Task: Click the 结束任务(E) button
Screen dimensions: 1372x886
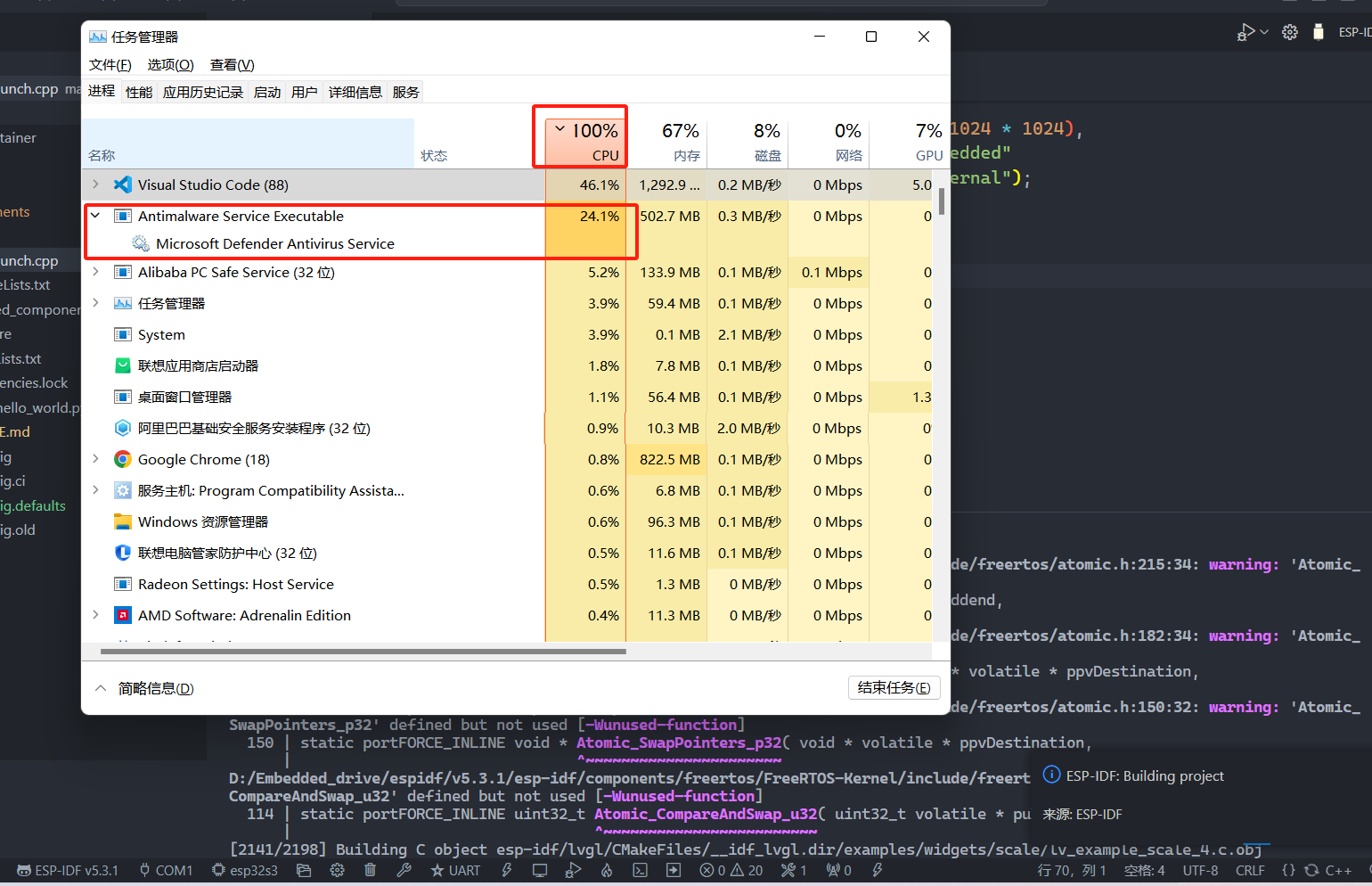Action: (x=894, y=687)
